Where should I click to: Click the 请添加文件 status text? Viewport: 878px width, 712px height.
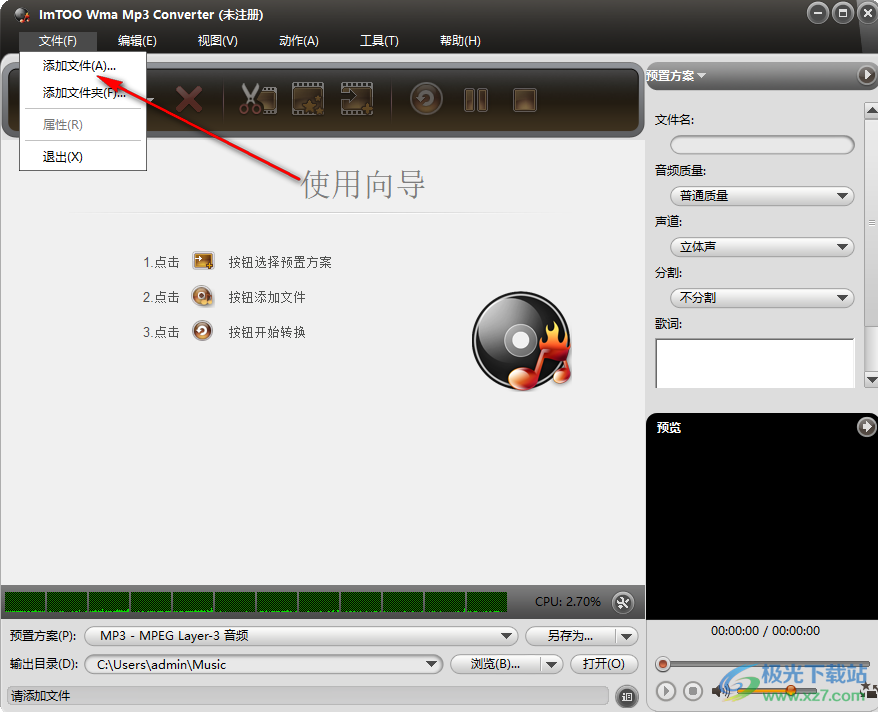click(x=40, y=696)
